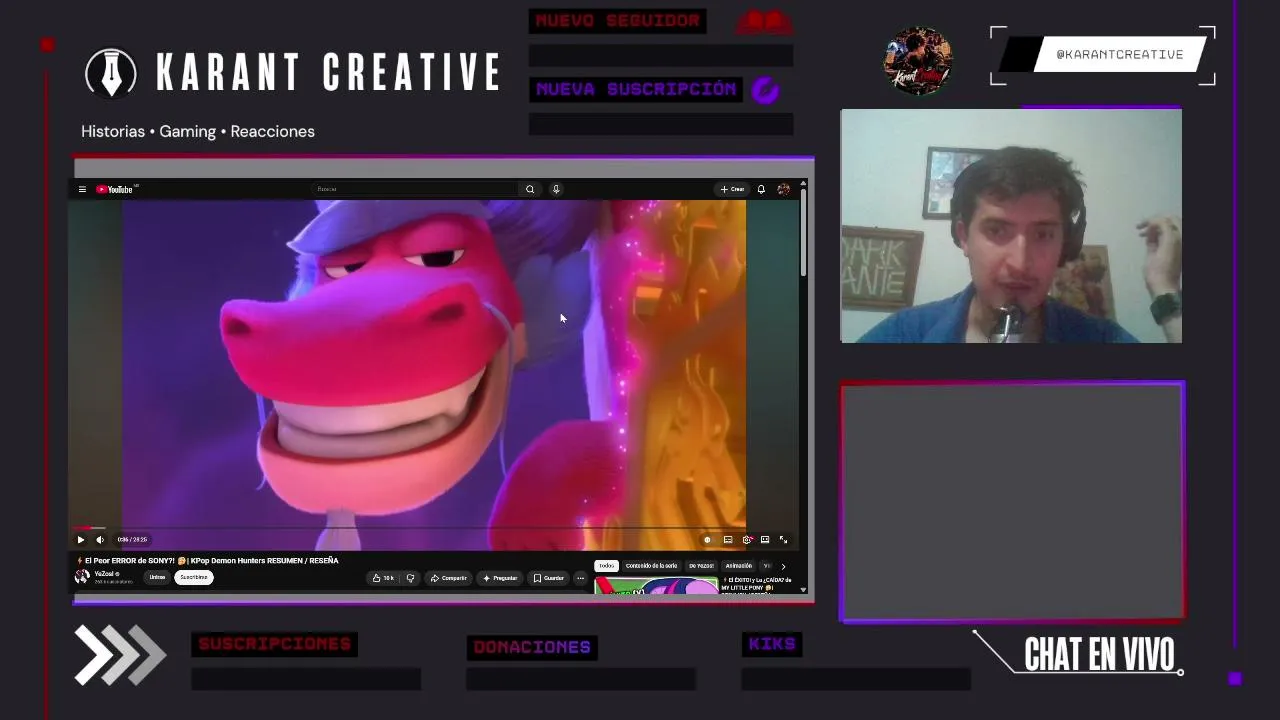Click the purple icon beside Nueva Suscripción

(765, 91)
